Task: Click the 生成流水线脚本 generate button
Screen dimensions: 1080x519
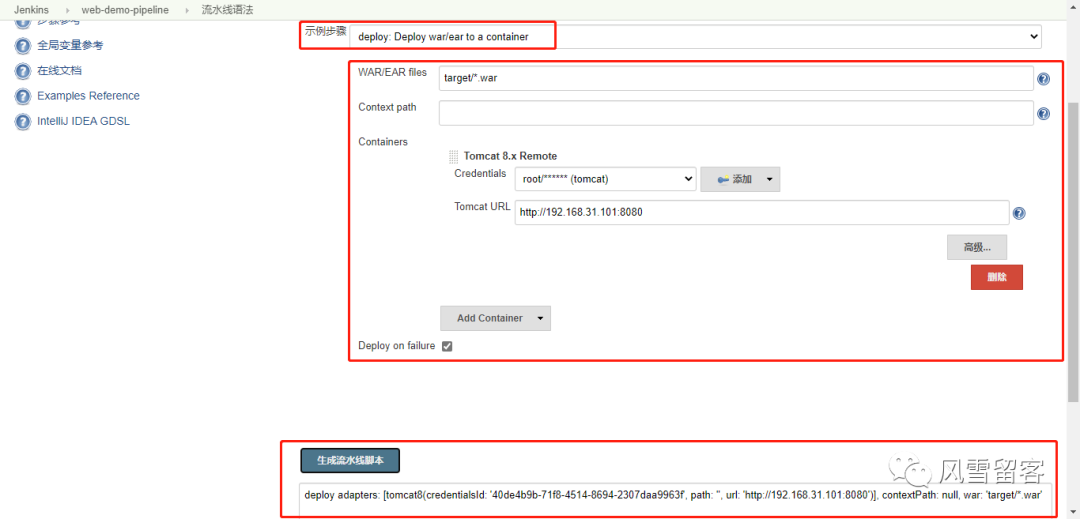Action: click(350, 461)
